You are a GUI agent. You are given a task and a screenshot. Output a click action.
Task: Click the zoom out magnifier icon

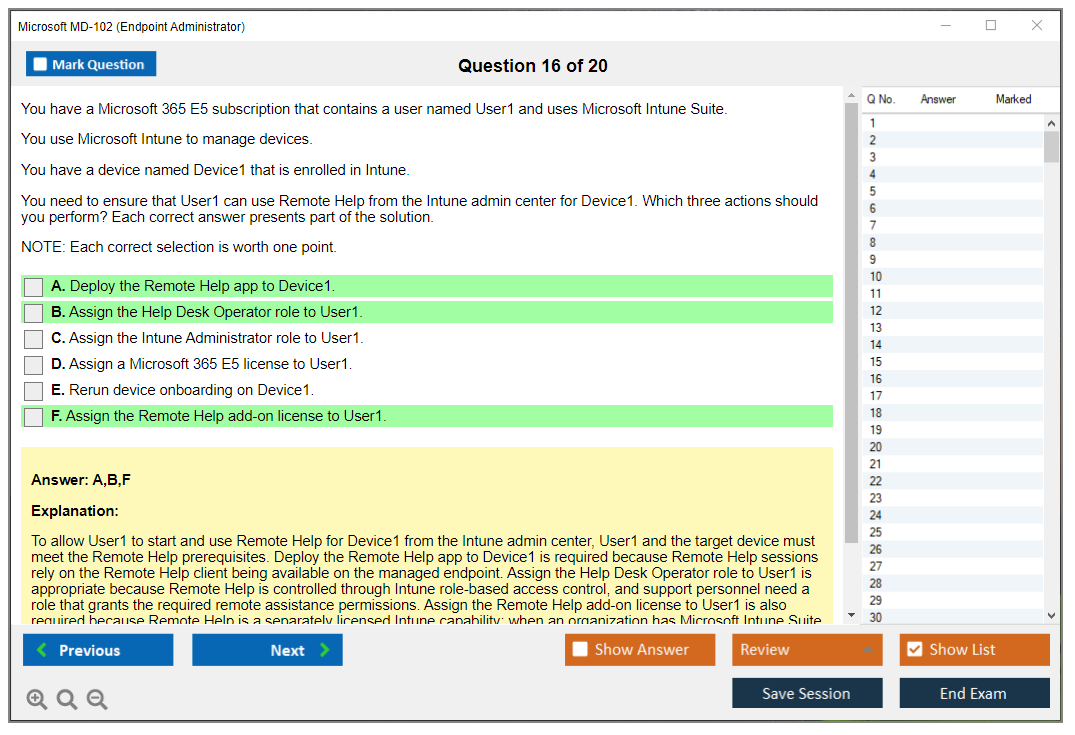97,699
